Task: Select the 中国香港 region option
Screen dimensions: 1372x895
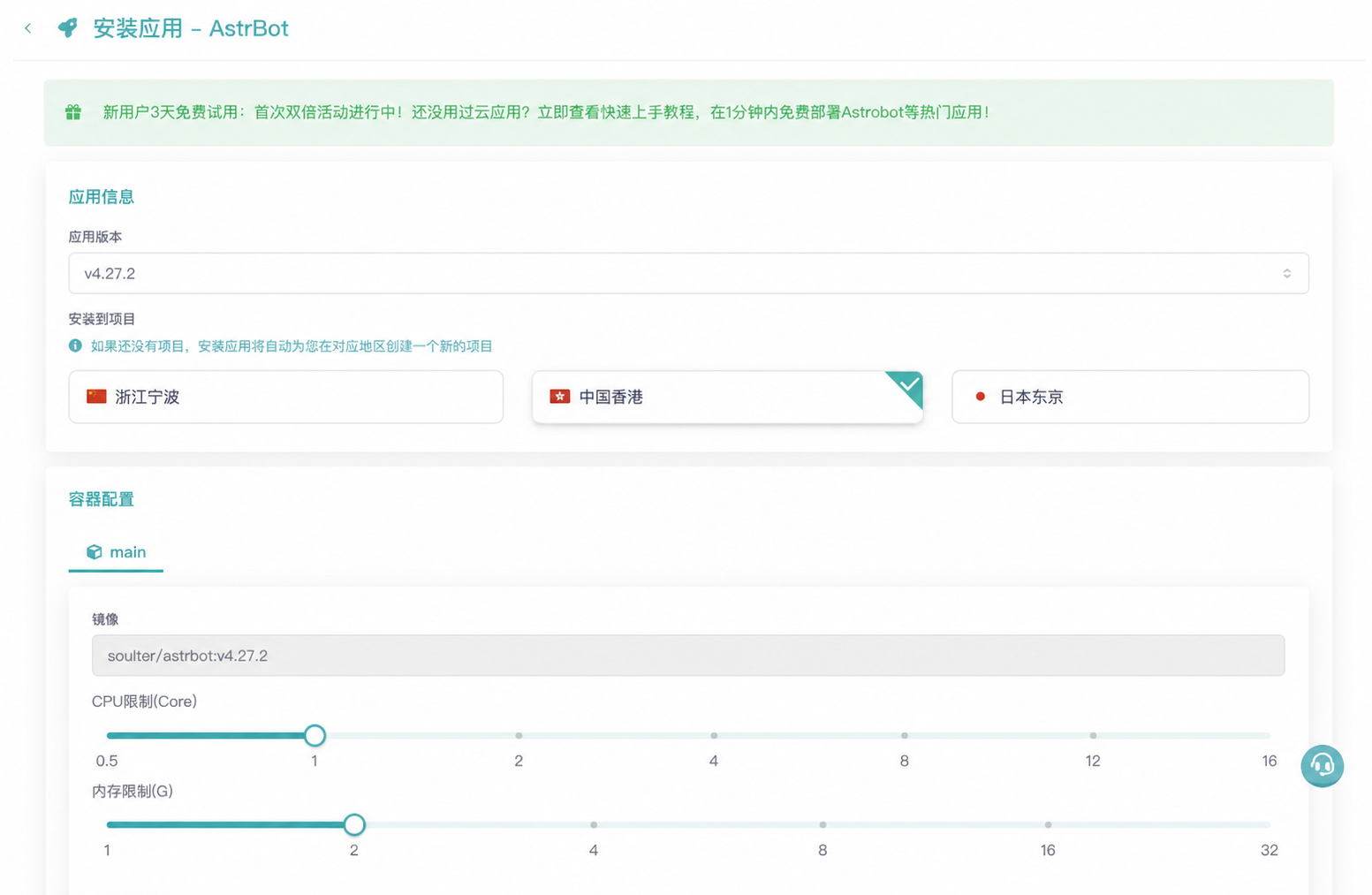Action: 727,397
